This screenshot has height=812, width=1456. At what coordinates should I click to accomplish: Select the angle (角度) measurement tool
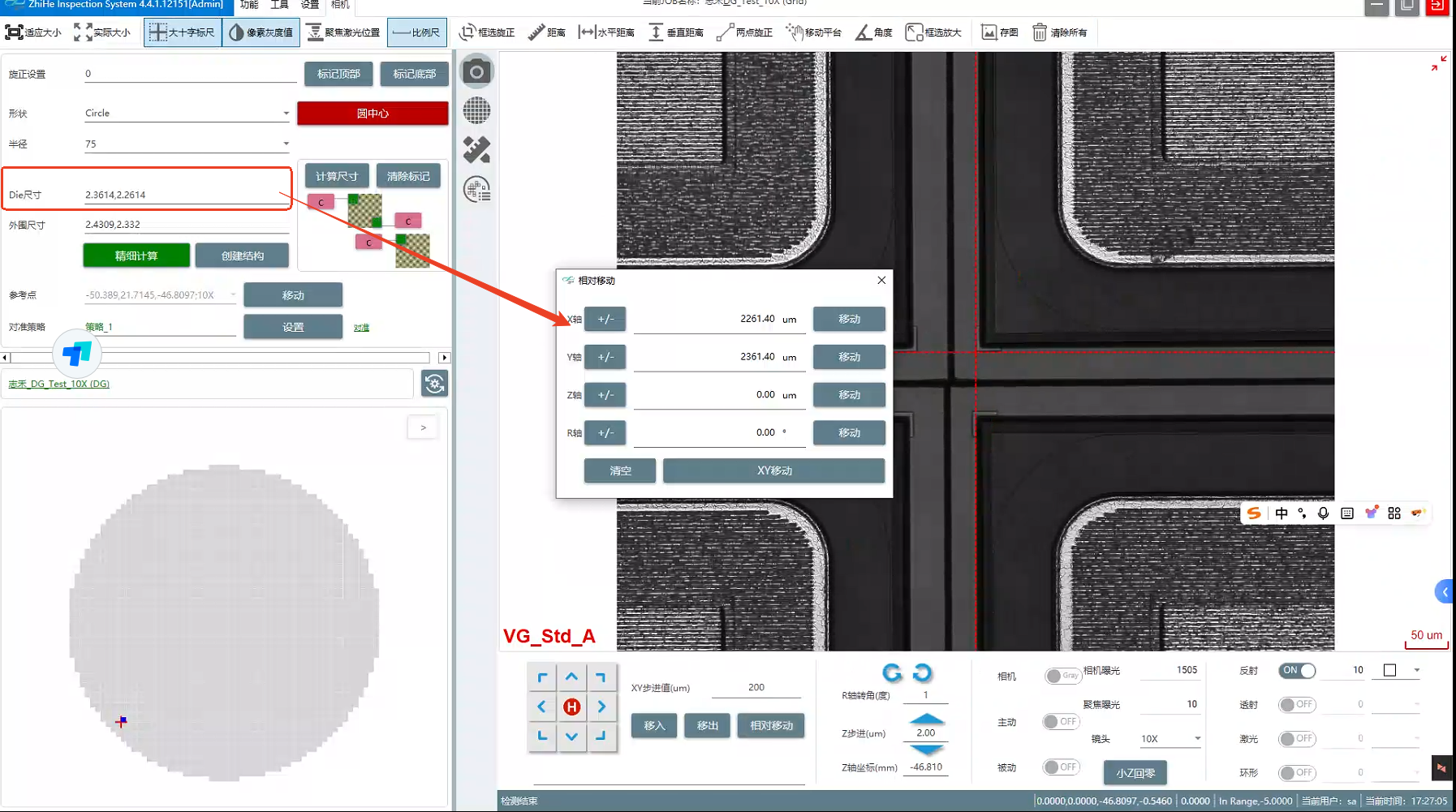(x=873, y=32)
